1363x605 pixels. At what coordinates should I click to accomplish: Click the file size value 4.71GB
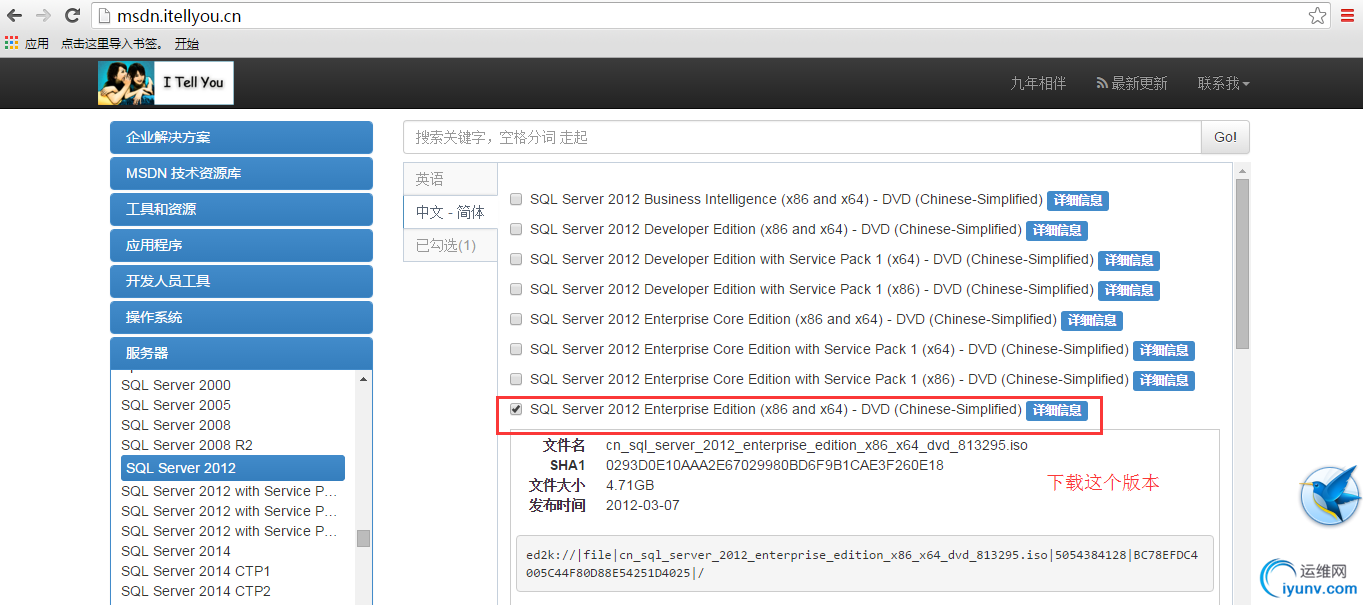[x=630, y=485]
